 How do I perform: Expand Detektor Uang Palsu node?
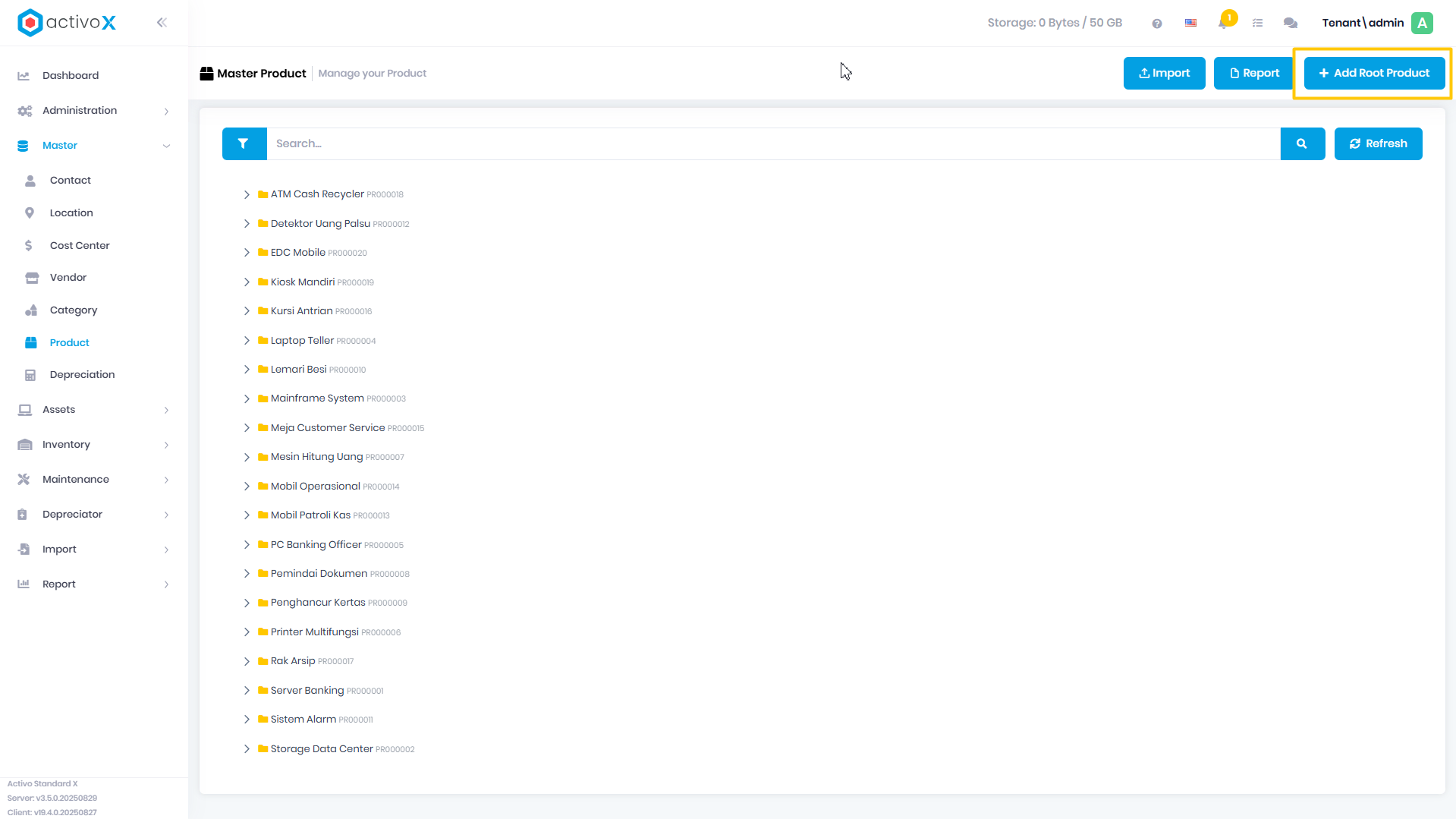coord(247,224)
